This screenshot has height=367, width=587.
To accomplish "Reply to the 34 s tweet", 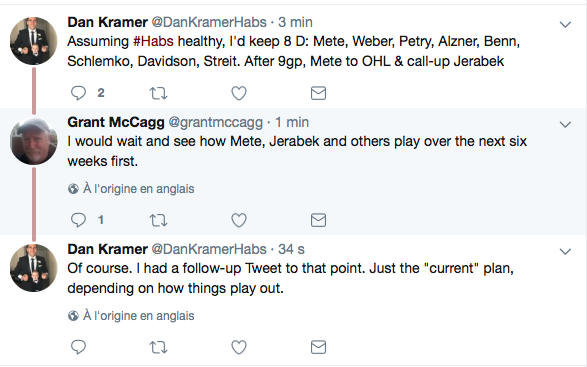I will point(79,347).
